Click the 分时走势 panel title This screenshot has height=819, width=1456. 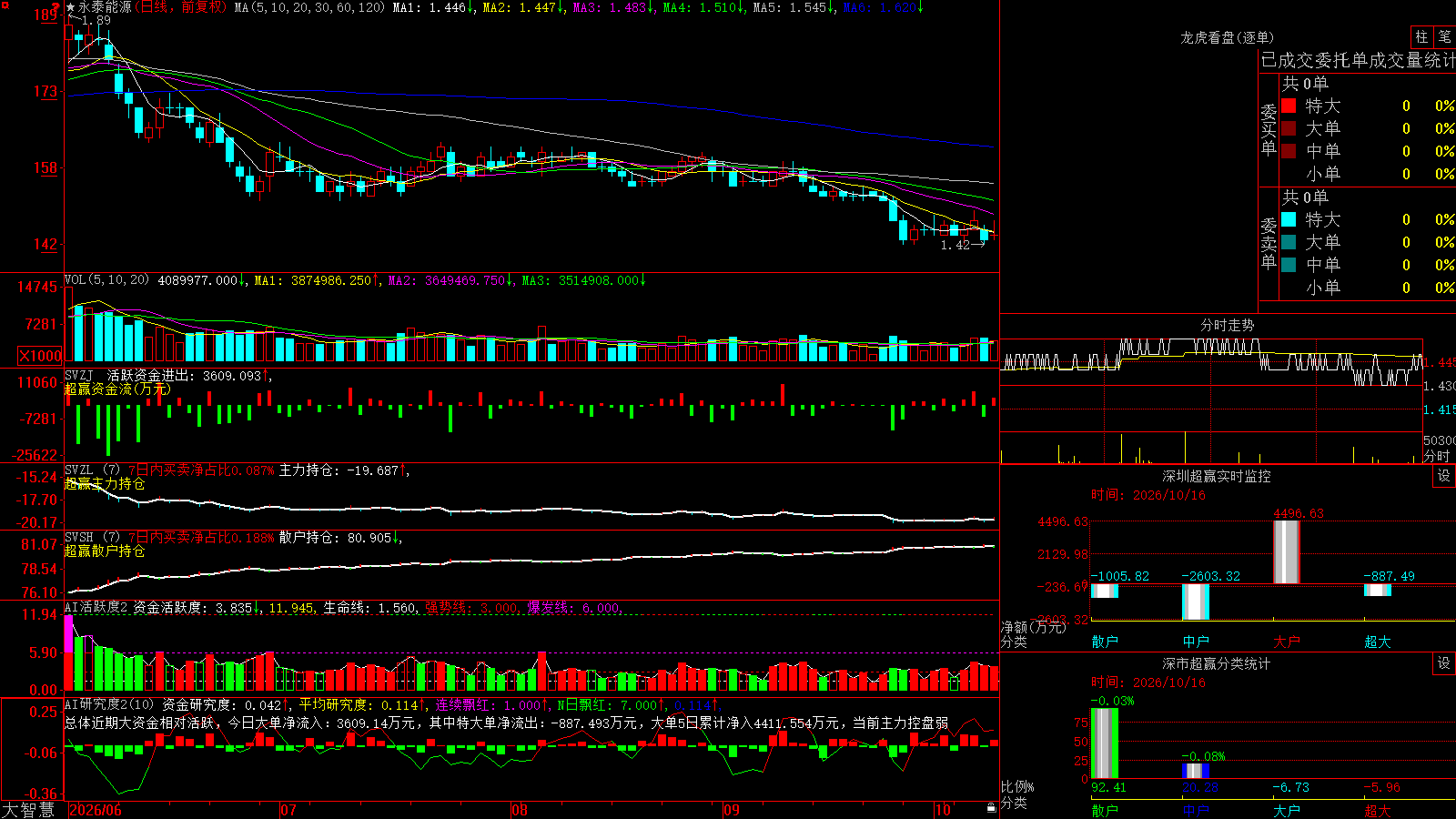[1227, 325]
